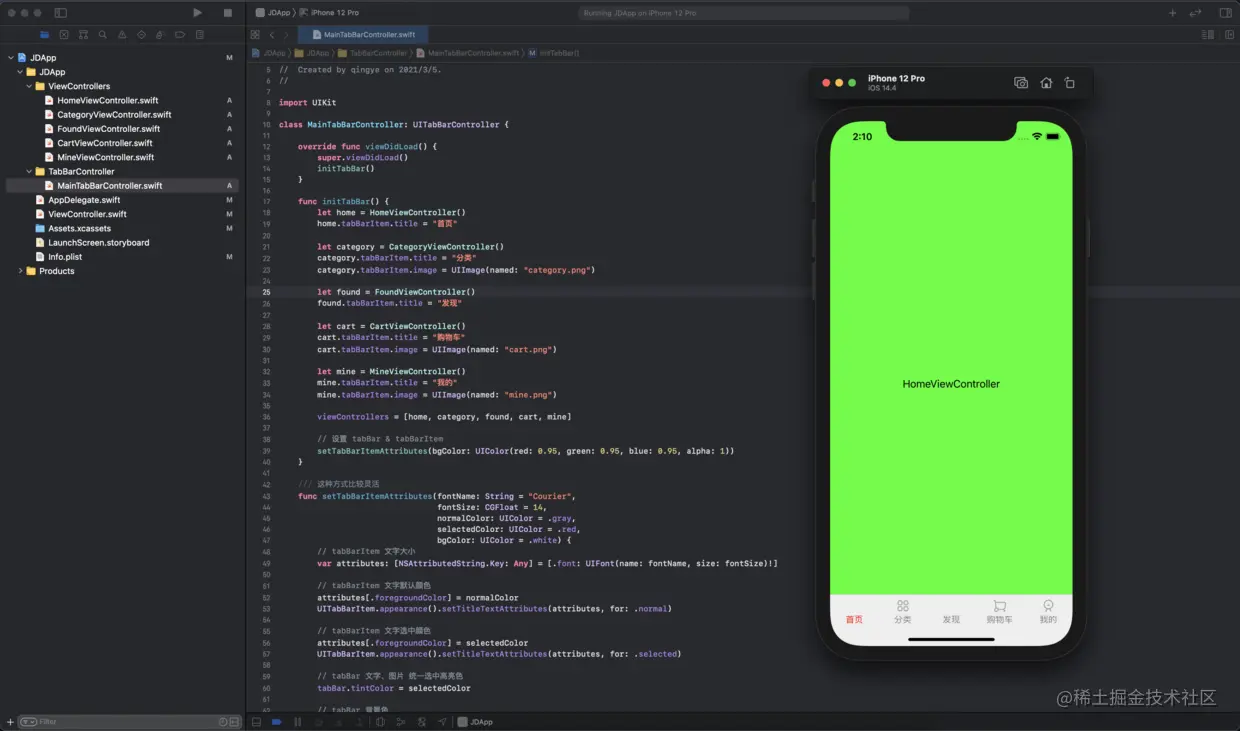The height and width of the screenshot is (731, 1240).
Task: Take a Simulator screenshot
Action: 1021,83
